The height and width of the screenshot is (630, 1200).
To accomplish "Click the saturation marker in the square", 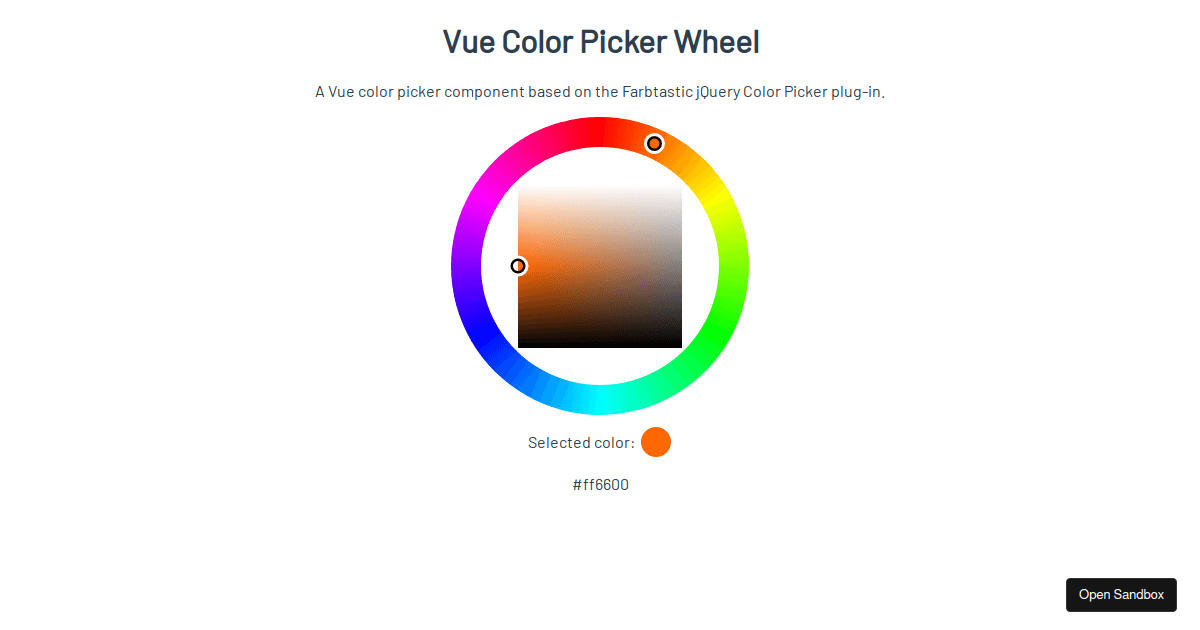I will click(518, 266).
